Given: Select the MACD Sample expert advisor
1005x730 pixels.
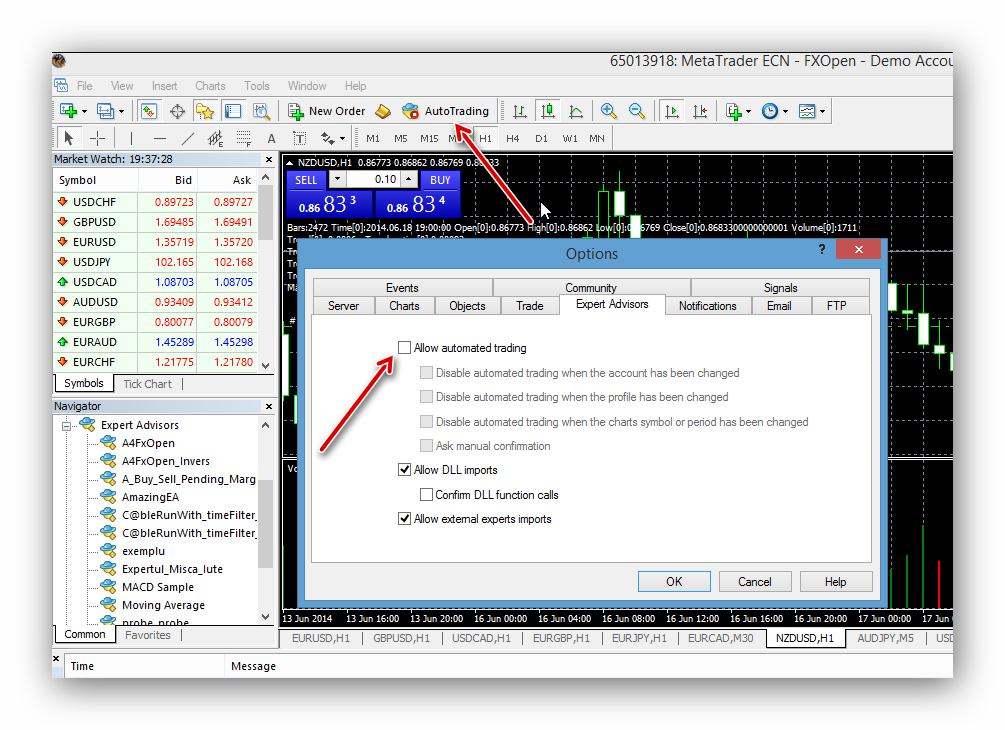Looking at the screenshot, I should point(158,587).
